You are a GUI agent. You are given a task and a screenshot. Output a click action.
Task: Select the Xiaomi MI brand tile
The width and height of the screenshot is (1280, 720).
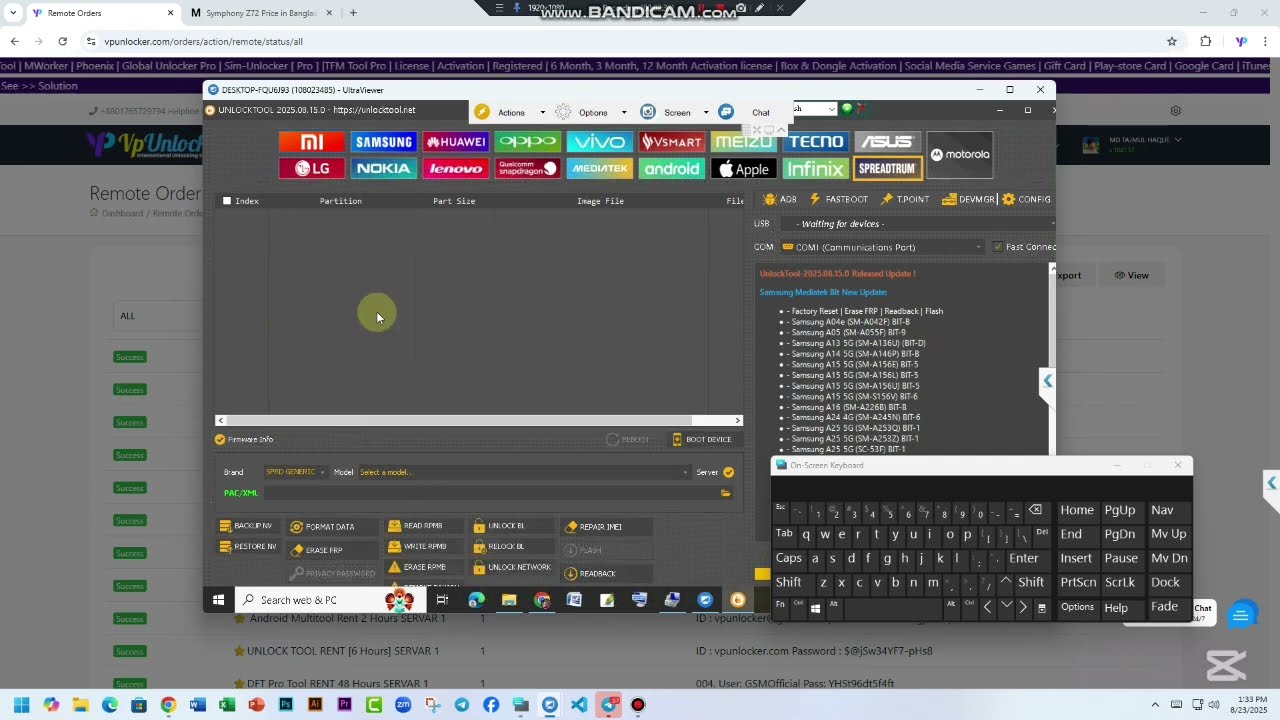pyautogui.click(x=312, y=142)
